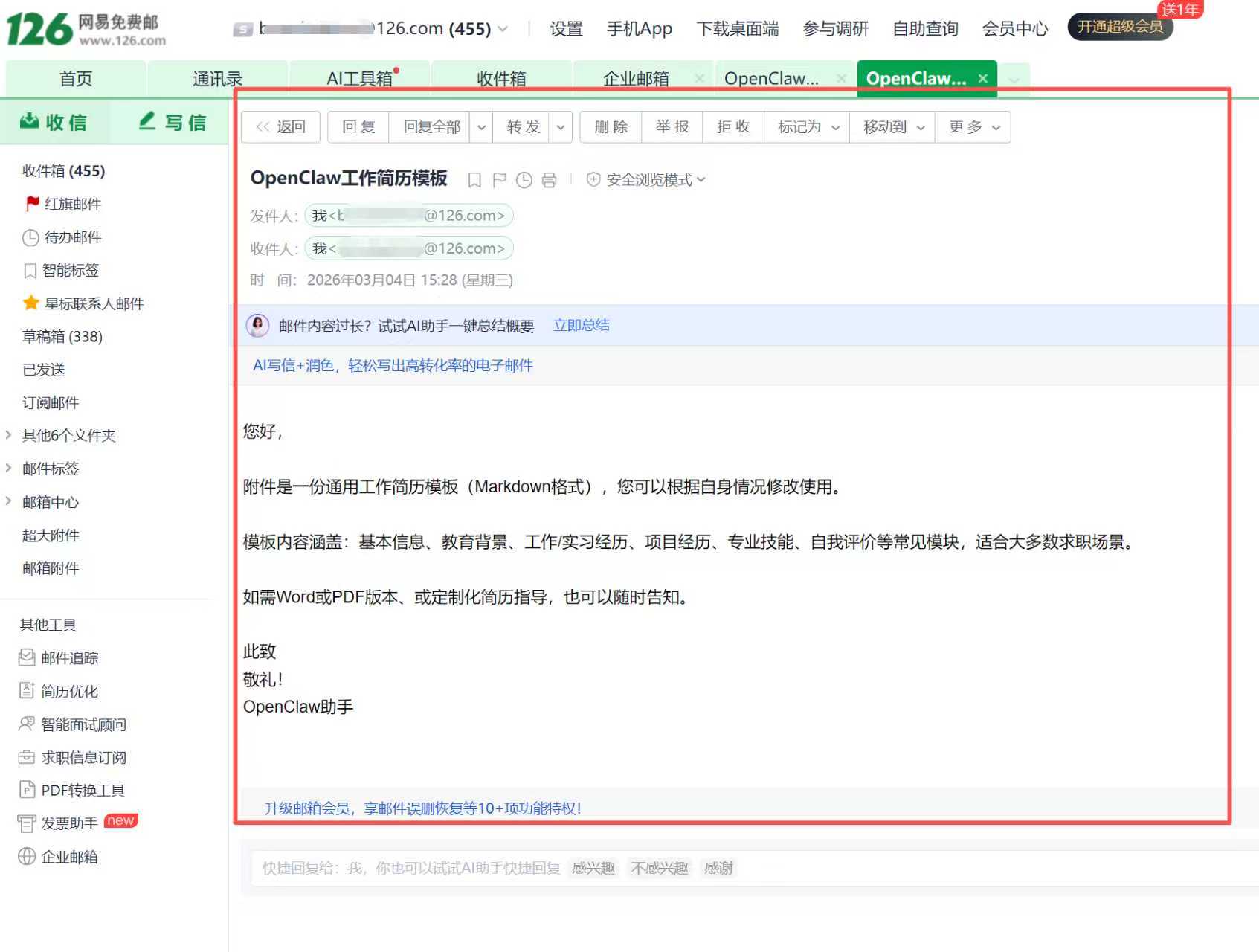The height and width of the screenshot is (952, 1259).
Task: Forward the email with 转发
Action: (x=523, y=127)
